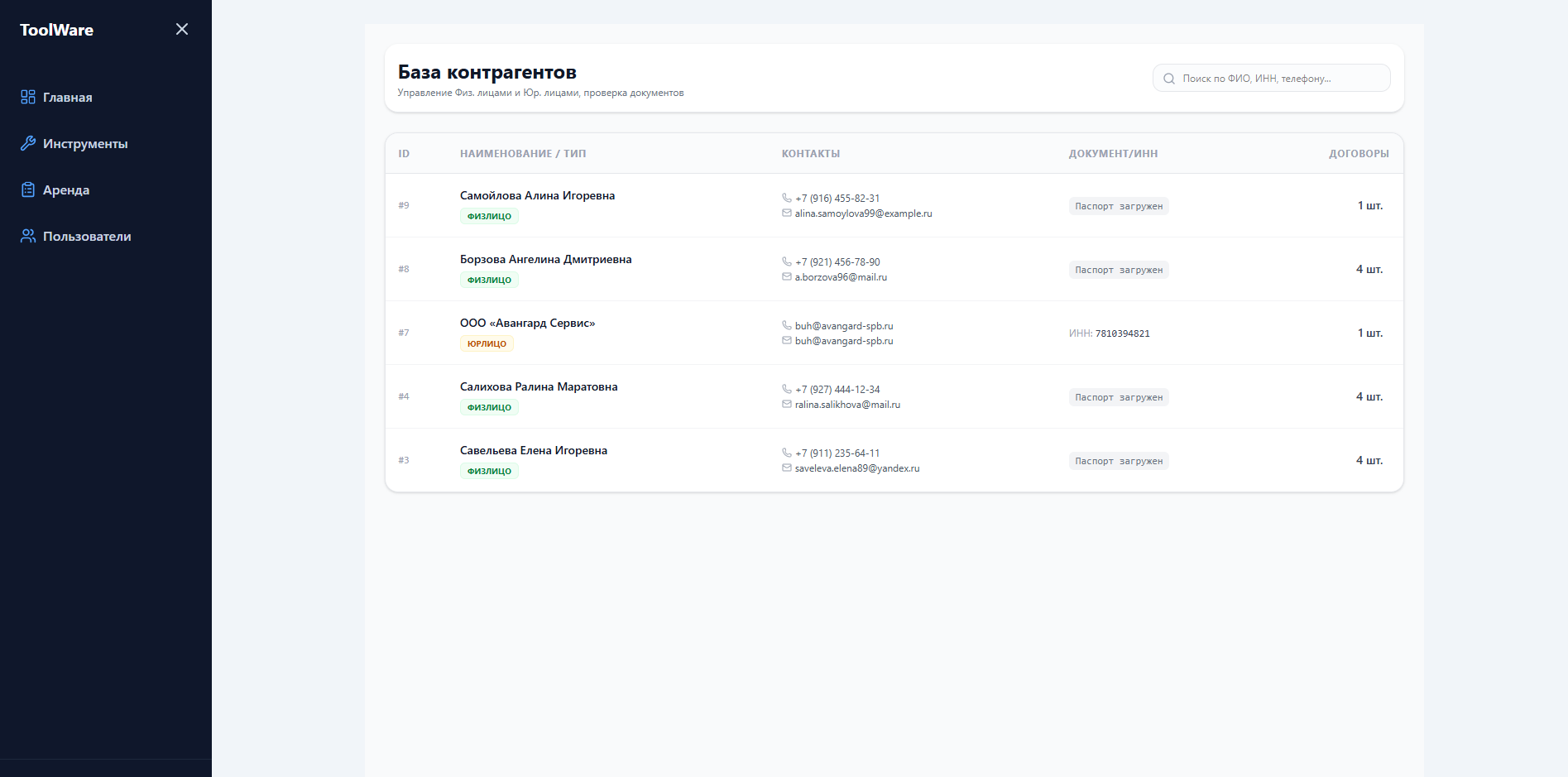The image size is (1568, 777).
Task: Click email saveleva.elena89@yandex.ru
Action: pyautogui.click(x=857, y=468)
